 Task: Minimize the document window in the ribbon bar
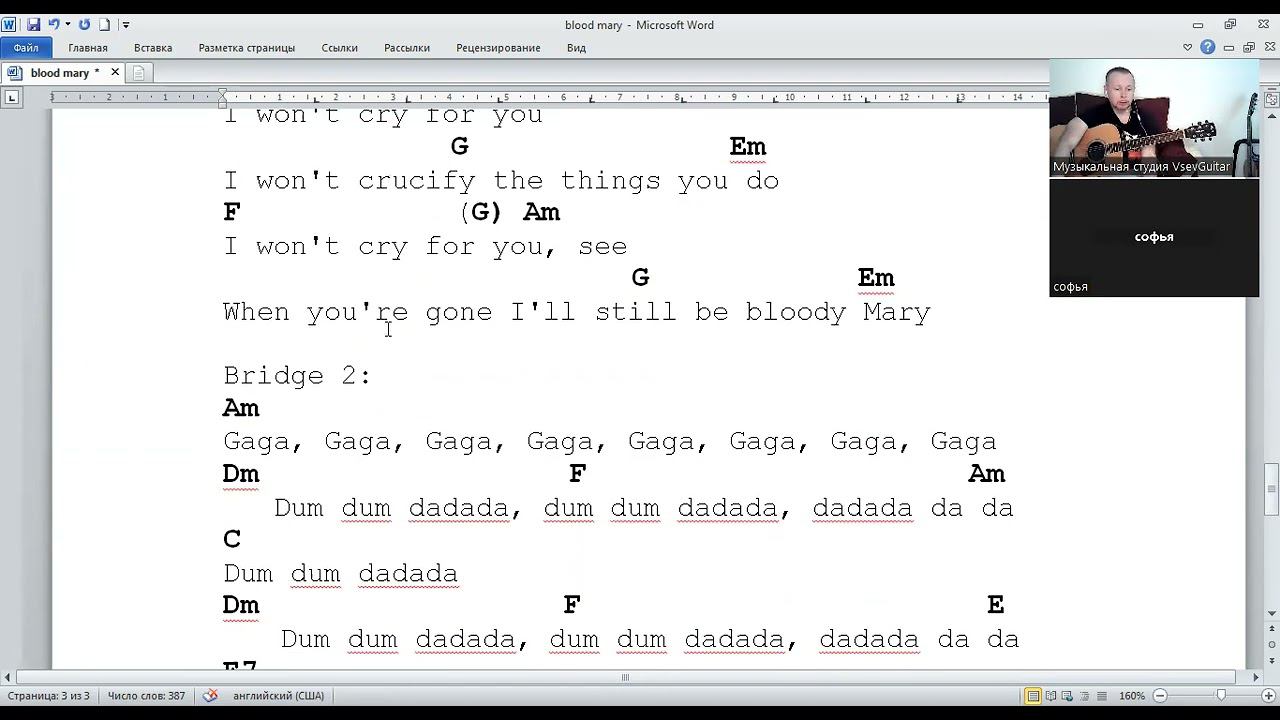(x=1228, y=47)
